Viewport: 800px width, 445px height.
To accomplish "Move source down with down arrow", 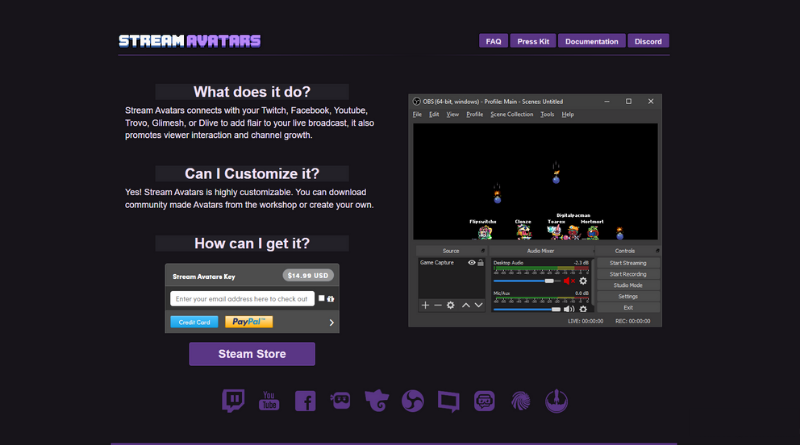I will (479, 305).
